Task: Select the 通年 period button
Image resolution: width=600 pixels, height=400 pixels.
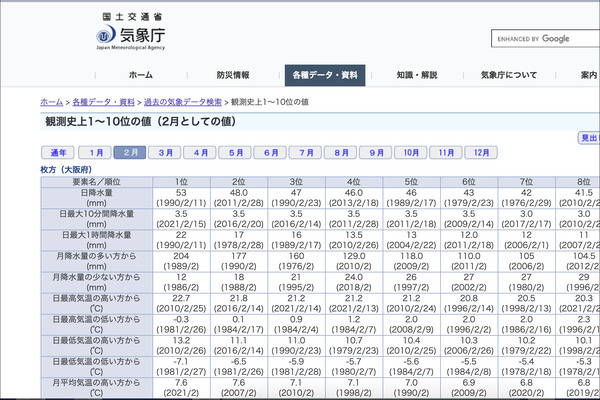Action: [58, 153]
